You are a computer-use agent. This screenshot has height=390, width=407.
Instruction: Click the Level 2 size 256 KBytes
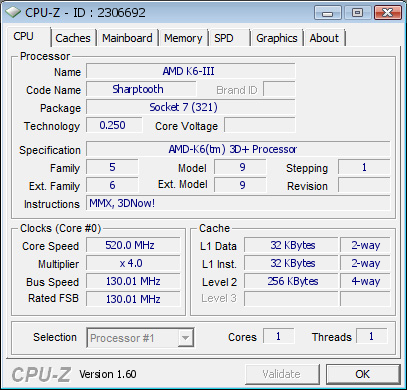291,281
